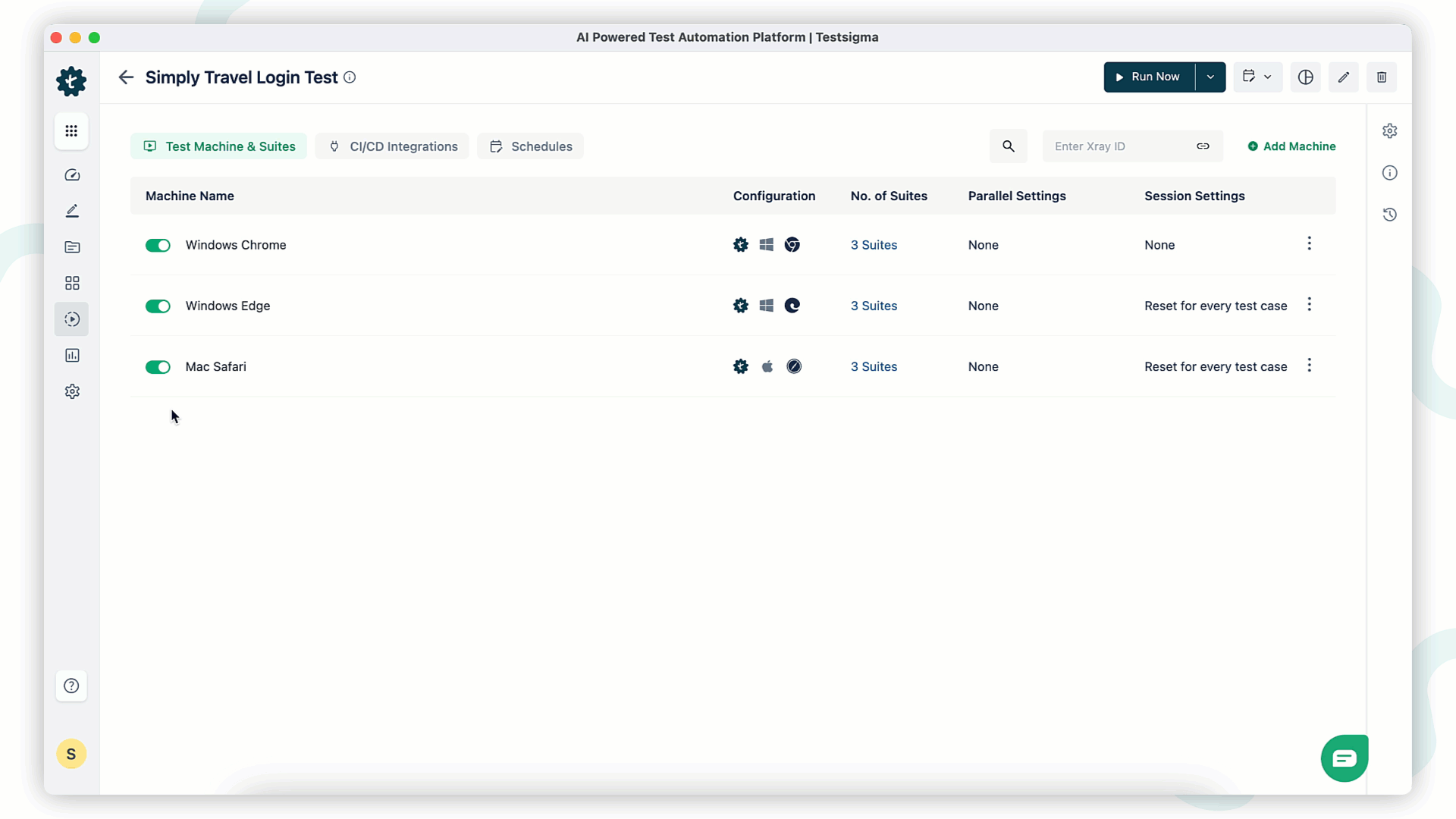Click Windows OS icon in Windows Edge row
1456x819 pixels.
click(x=767, y=306)
